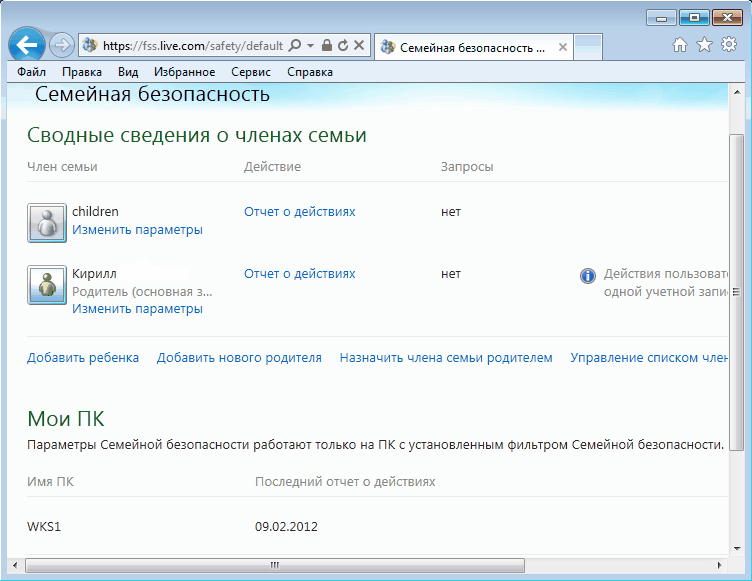
Task: Click the search magnifier in address bar
Action: pyautogui.click(x=295, y=46)
